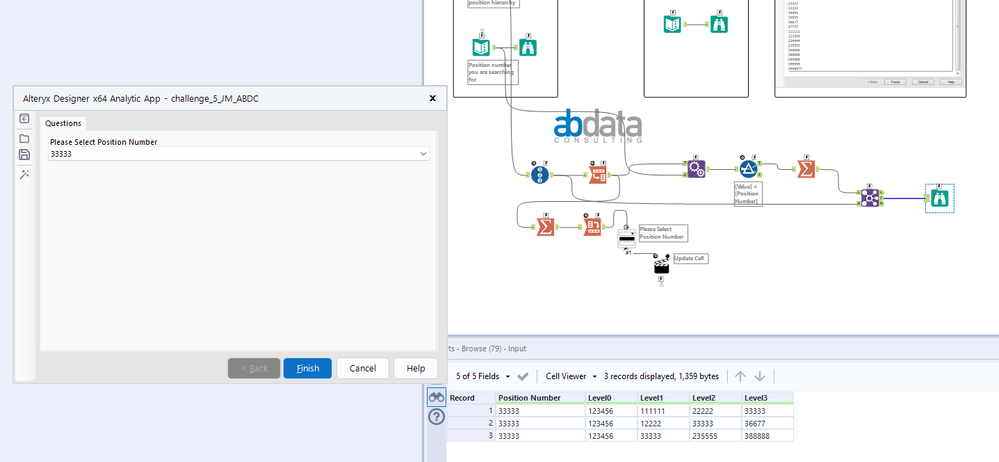Click the folder open icon in app dialog
Screen dimensions: 999x462
pyautogui.click(x=24, y=138)
